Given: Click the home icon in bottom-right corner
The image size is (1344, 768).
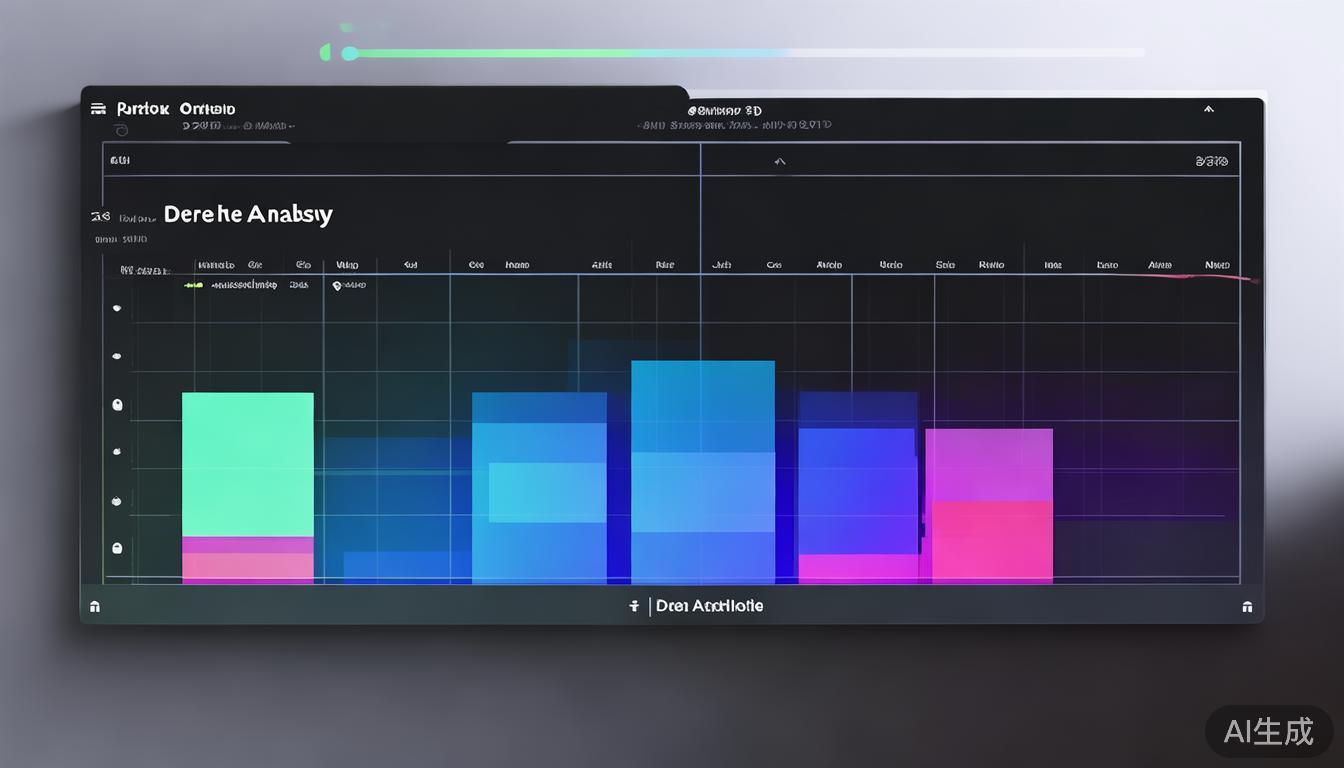Looking at the screenshot, I should [1247, 606].
